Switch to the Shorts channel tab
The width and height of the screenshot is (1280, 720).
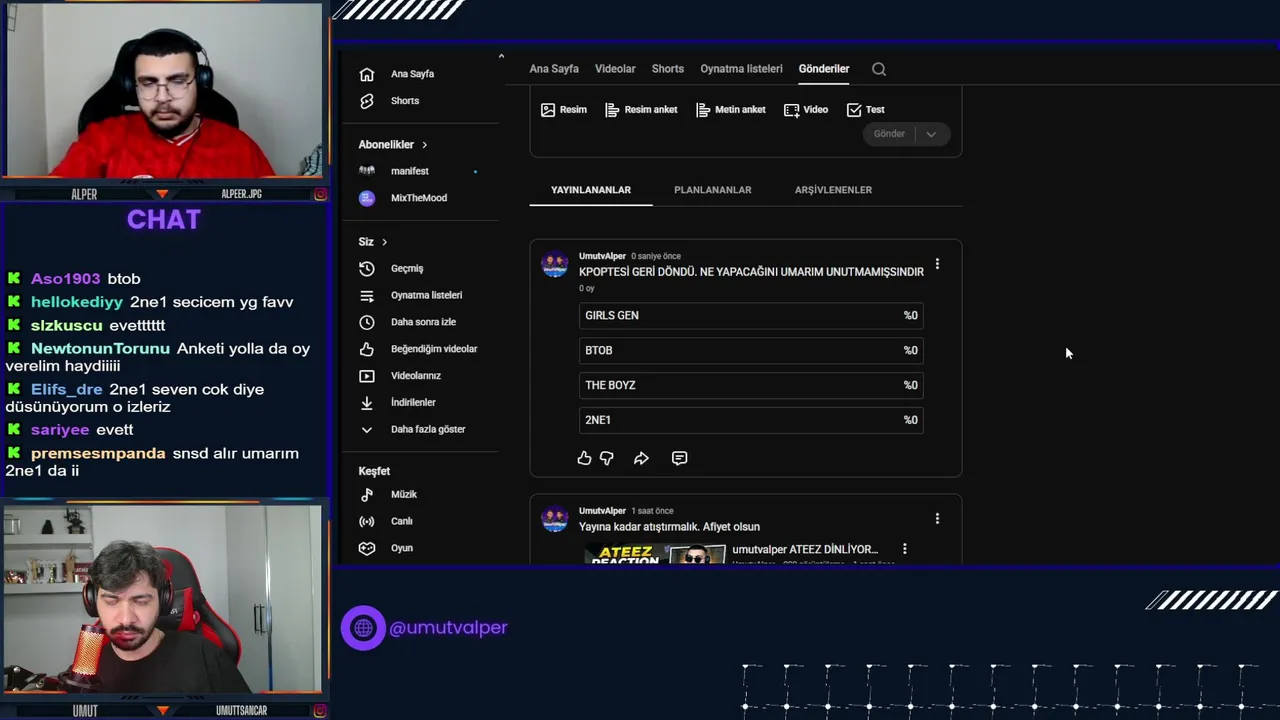pos(668,69)
